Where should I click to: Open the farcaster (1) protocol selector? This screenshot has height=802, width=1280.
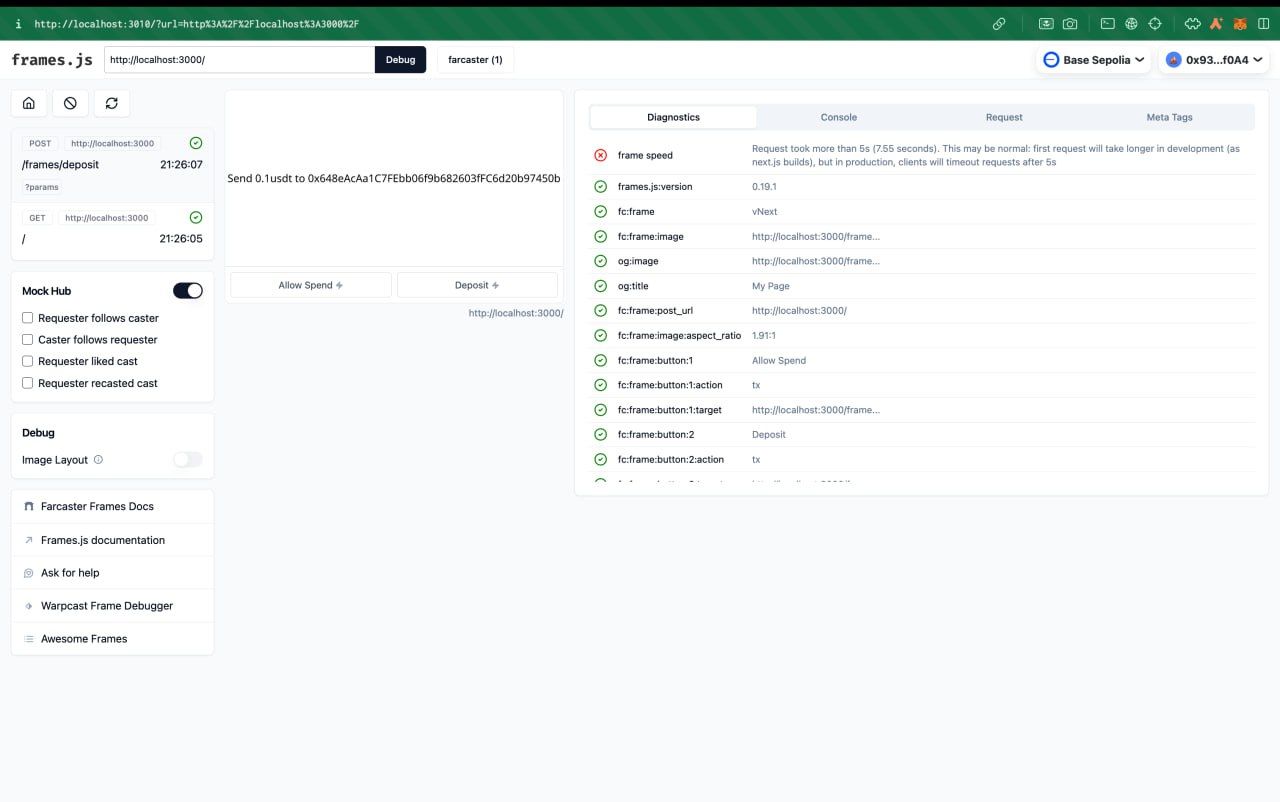coord(475,60)
